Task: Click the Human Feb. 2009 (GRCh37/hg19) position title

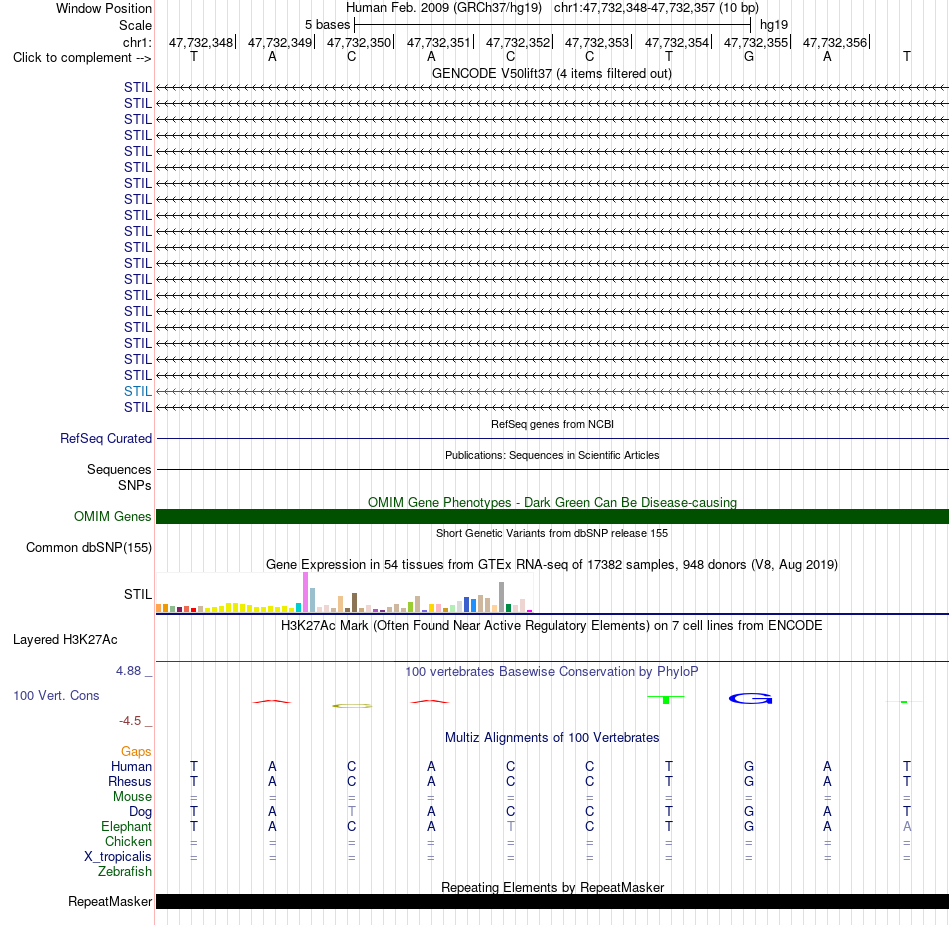Action: tap(443, 8)
